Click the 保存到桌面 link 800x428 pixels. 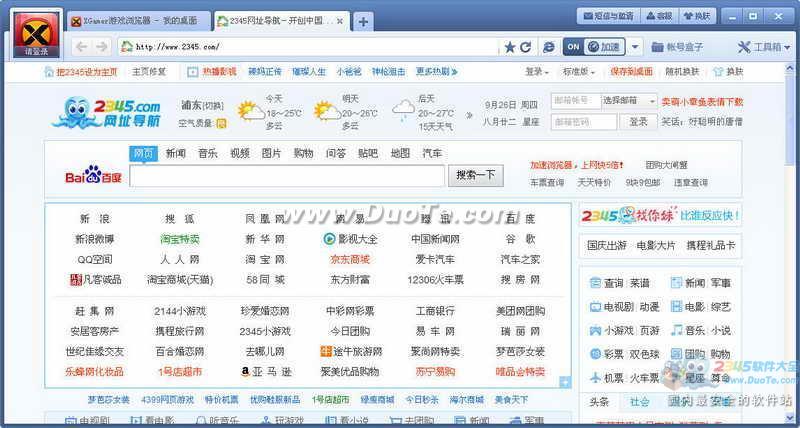631,72
